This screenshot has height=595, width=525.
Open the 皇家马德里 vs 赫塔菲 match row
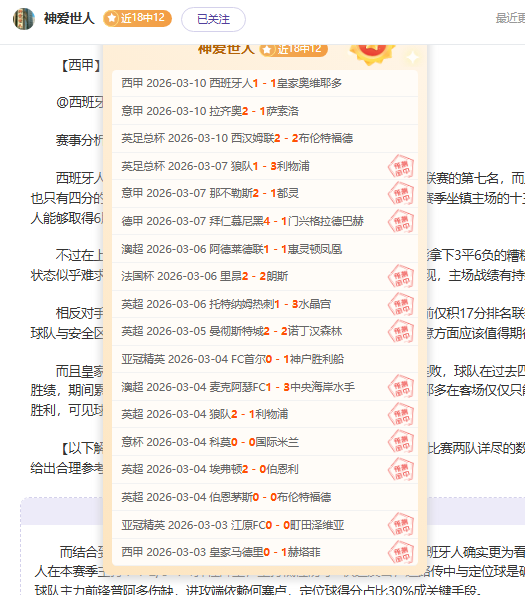[x=265, y=552]
